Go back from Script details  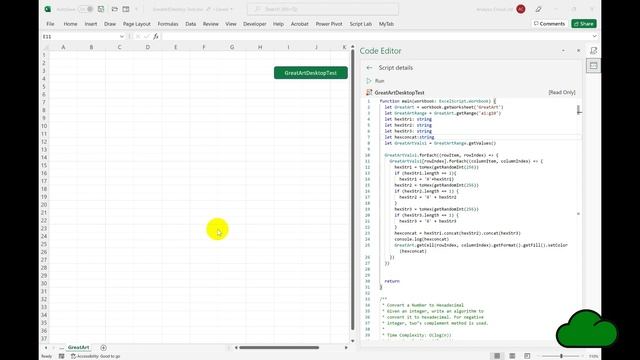[369, 68]
